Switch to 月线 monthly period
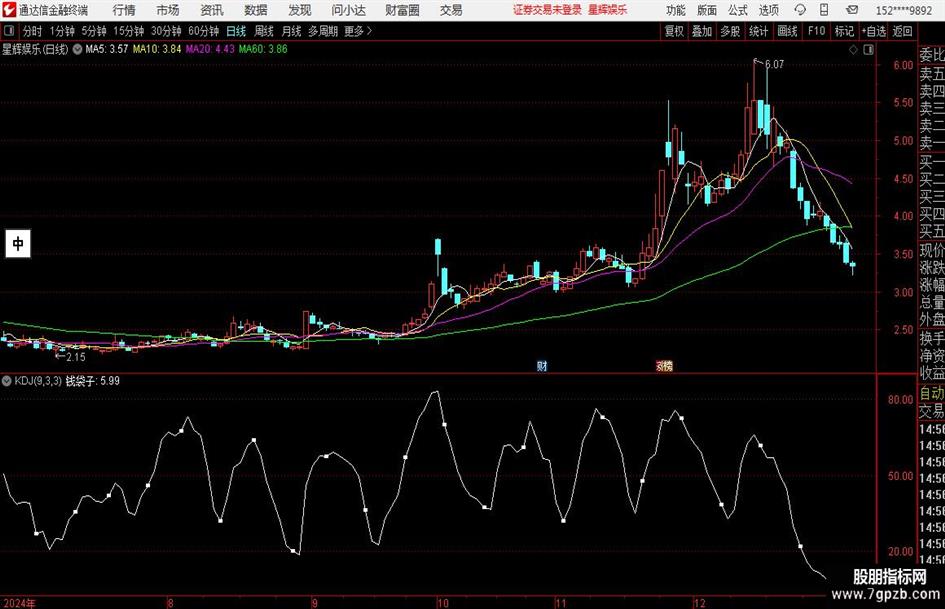 (291, 31)
